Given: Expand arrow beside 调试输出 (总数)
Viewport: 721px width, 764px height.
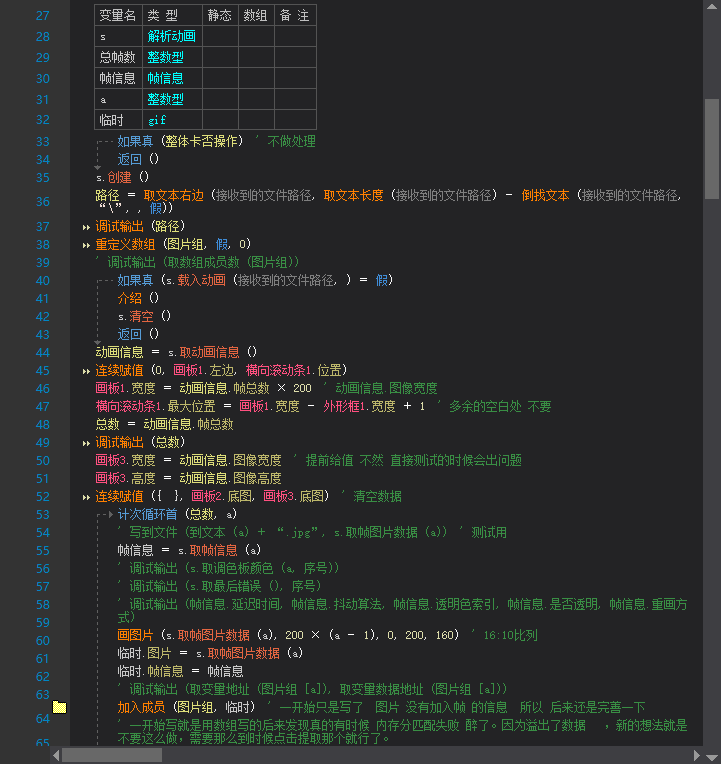Looking at the screenshot, I should pyautogui.click(x=86, y=443).
